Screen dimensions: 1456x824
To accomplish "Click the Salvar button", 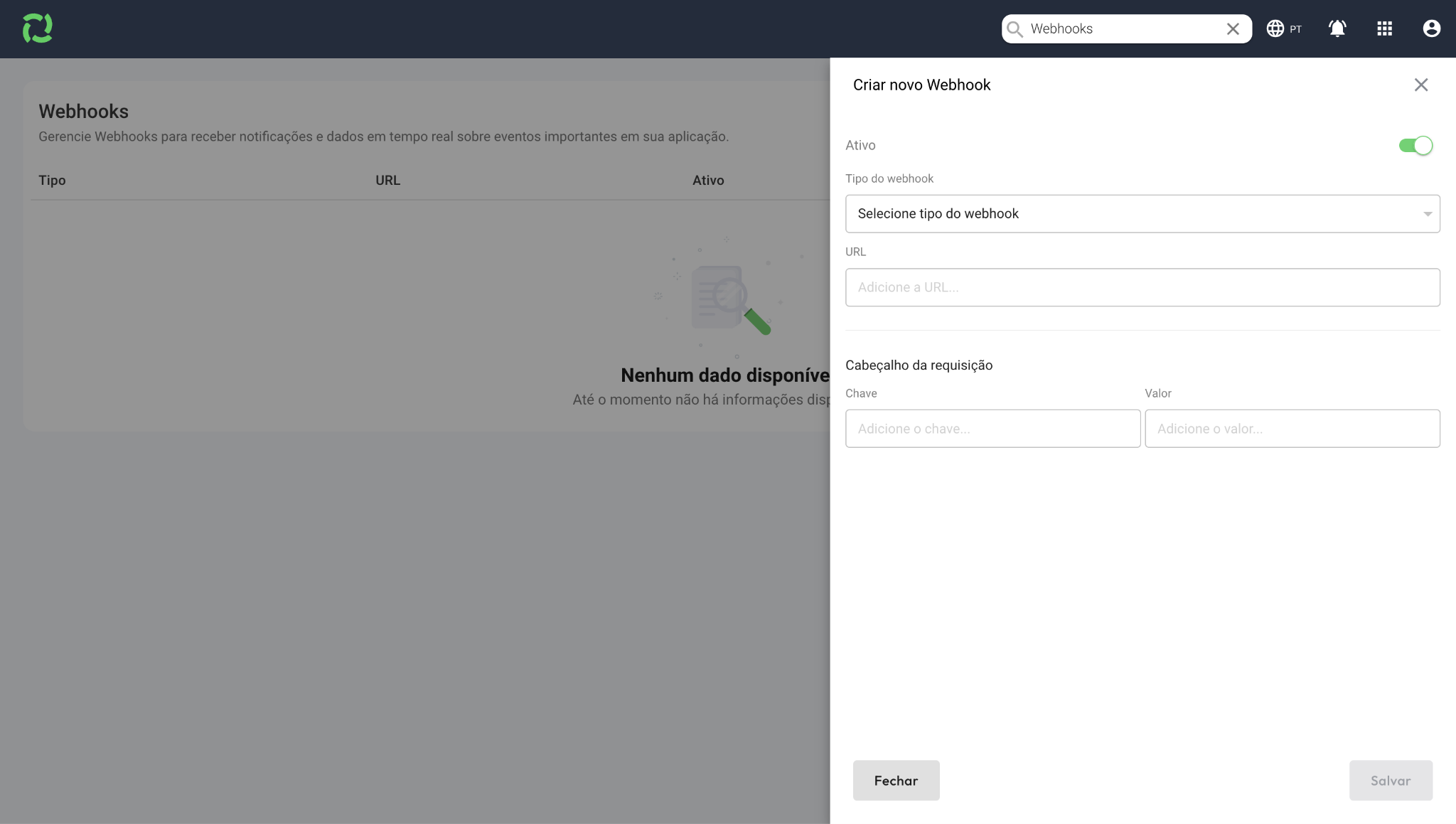I will (x=1391, y=781).
